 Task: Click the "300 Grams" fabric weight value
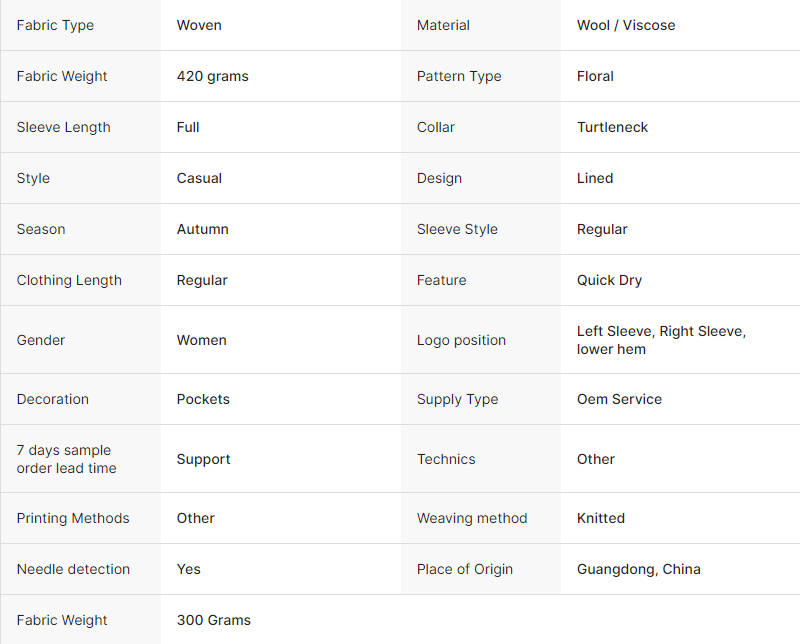(213, 620)
